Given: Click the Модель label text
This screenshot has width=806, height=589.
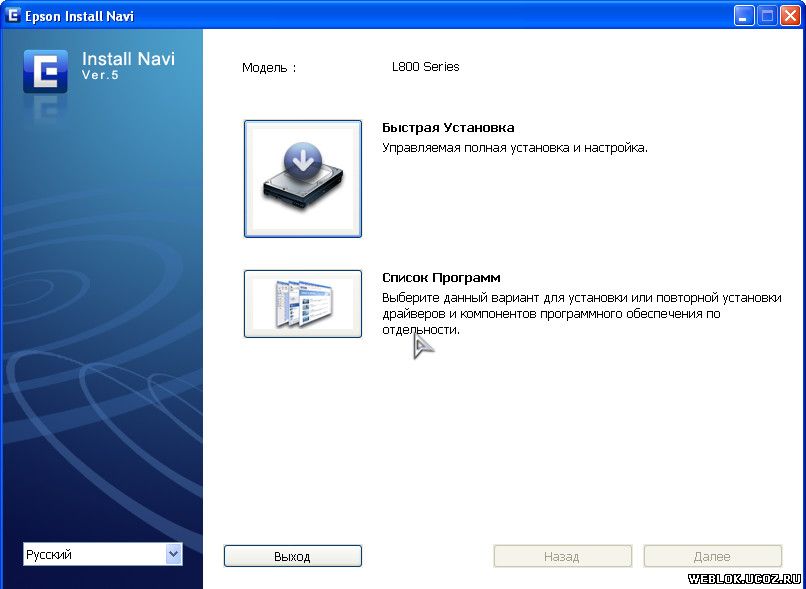Looking at the screenshot, I should click(269, 67).
